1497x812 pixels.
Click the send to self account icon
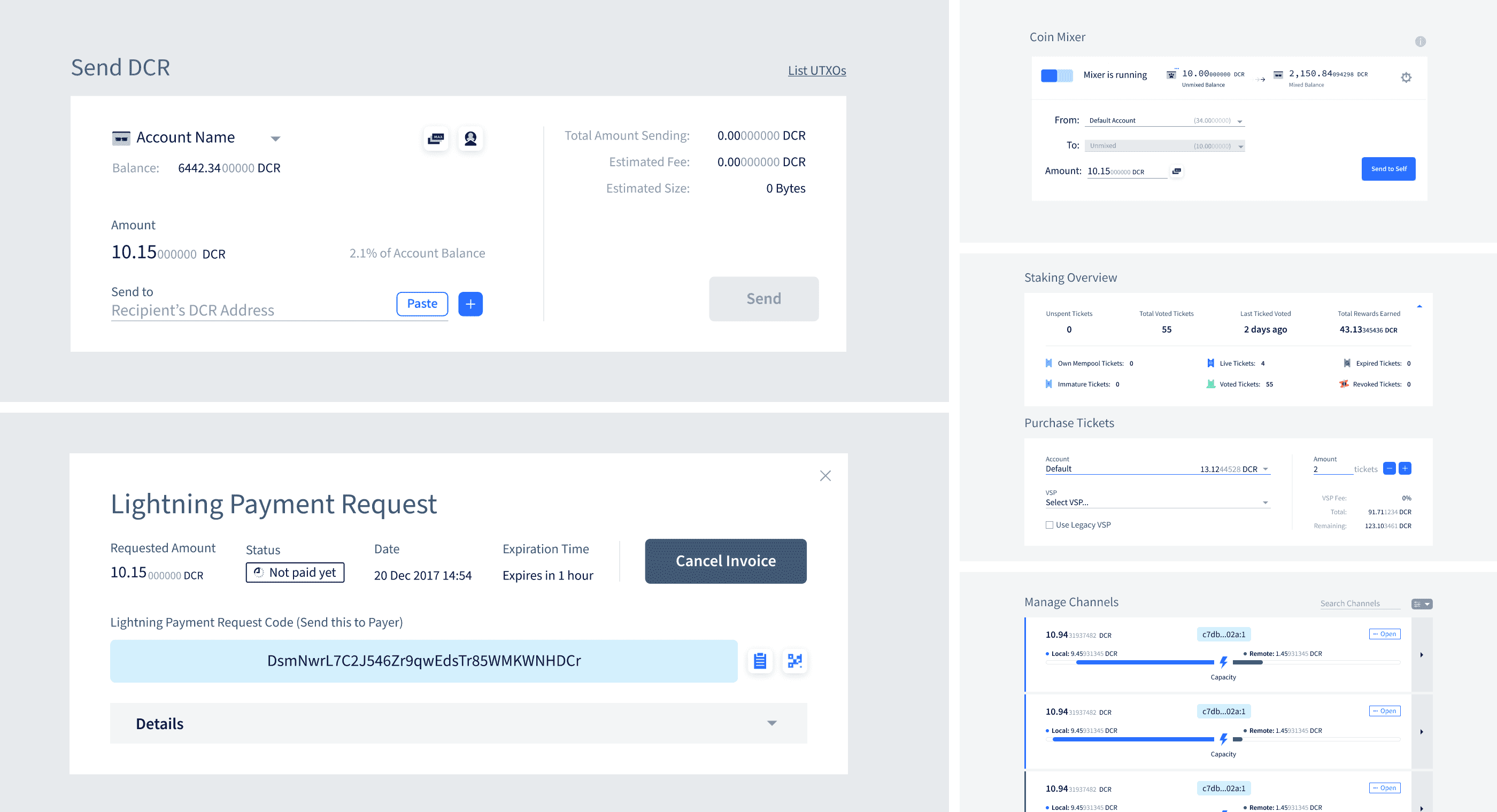tap(470, 138)
